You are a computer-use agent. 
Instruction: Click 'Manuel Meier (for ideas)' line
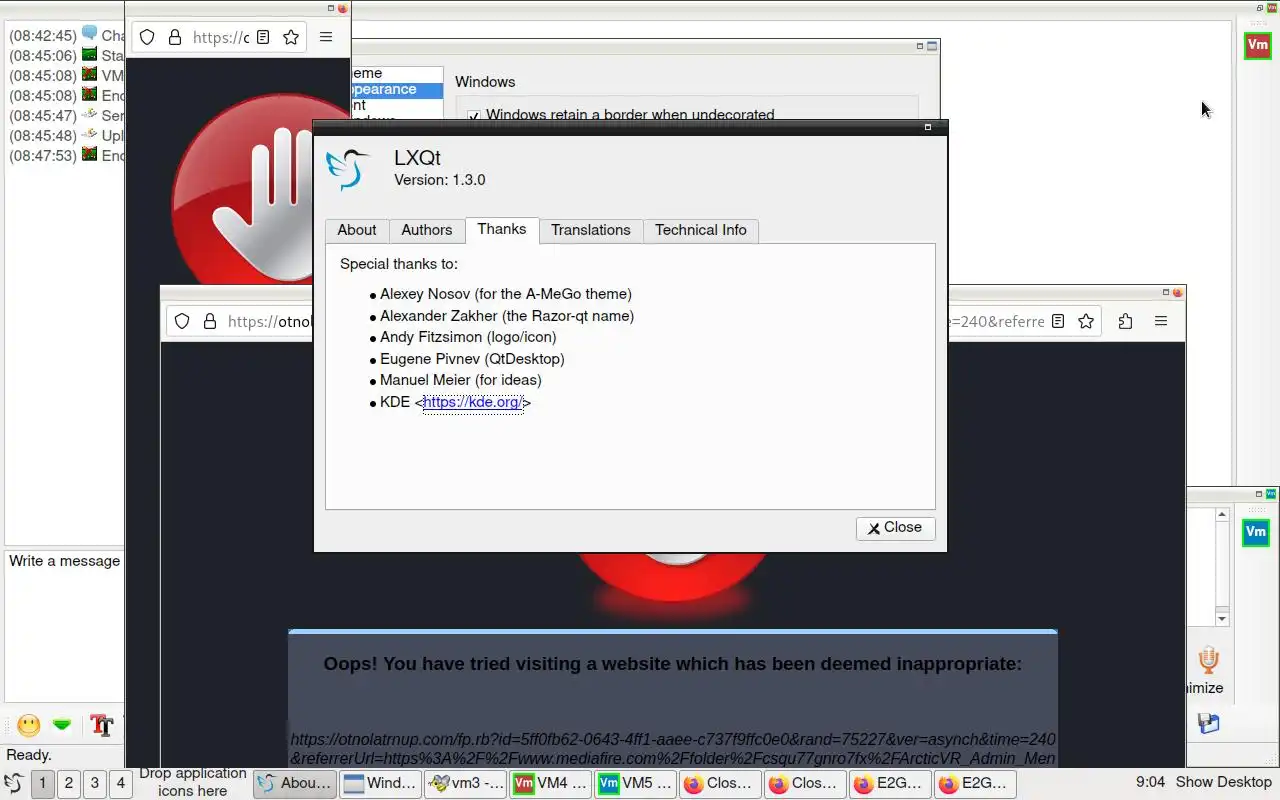460,380
